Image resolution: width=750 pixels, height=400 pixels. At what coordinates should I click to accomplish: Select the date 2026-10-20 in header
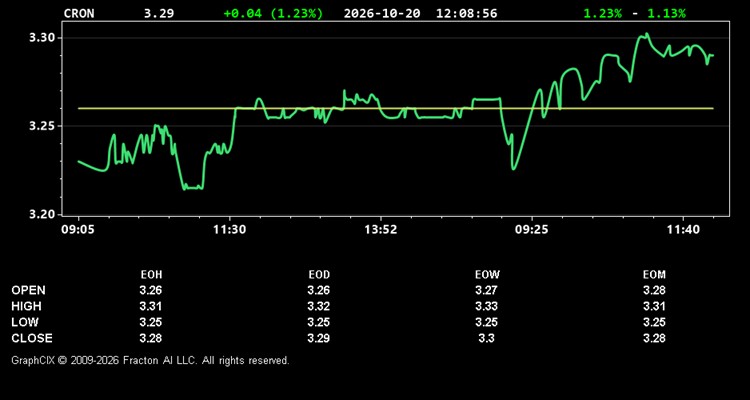[382, 13]
